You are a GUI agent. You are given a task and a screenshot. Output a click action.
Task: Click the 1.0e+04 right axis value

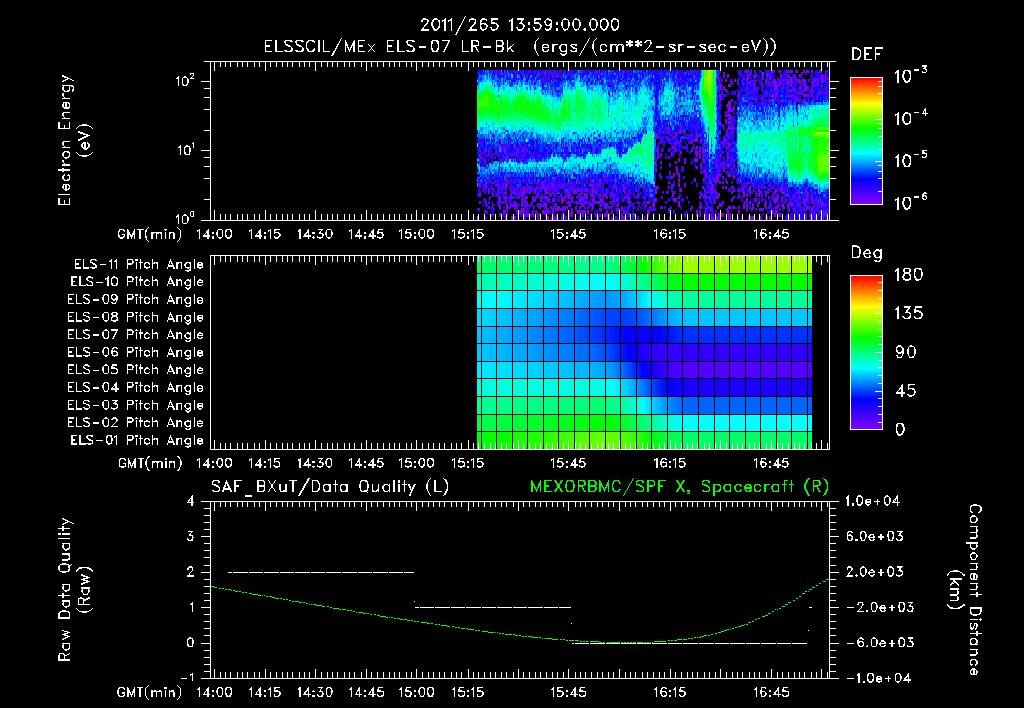[872, 501]
